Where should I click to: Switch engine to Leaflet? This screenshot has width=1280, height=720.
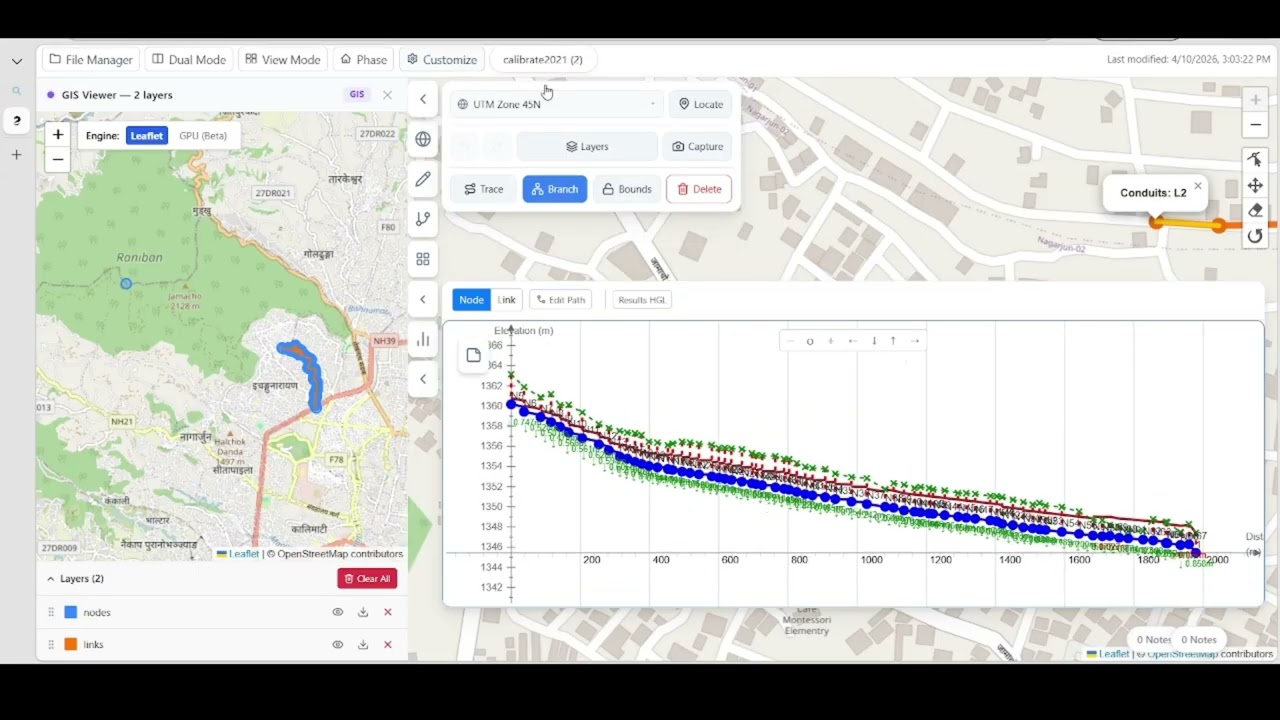tap(147, 135)
